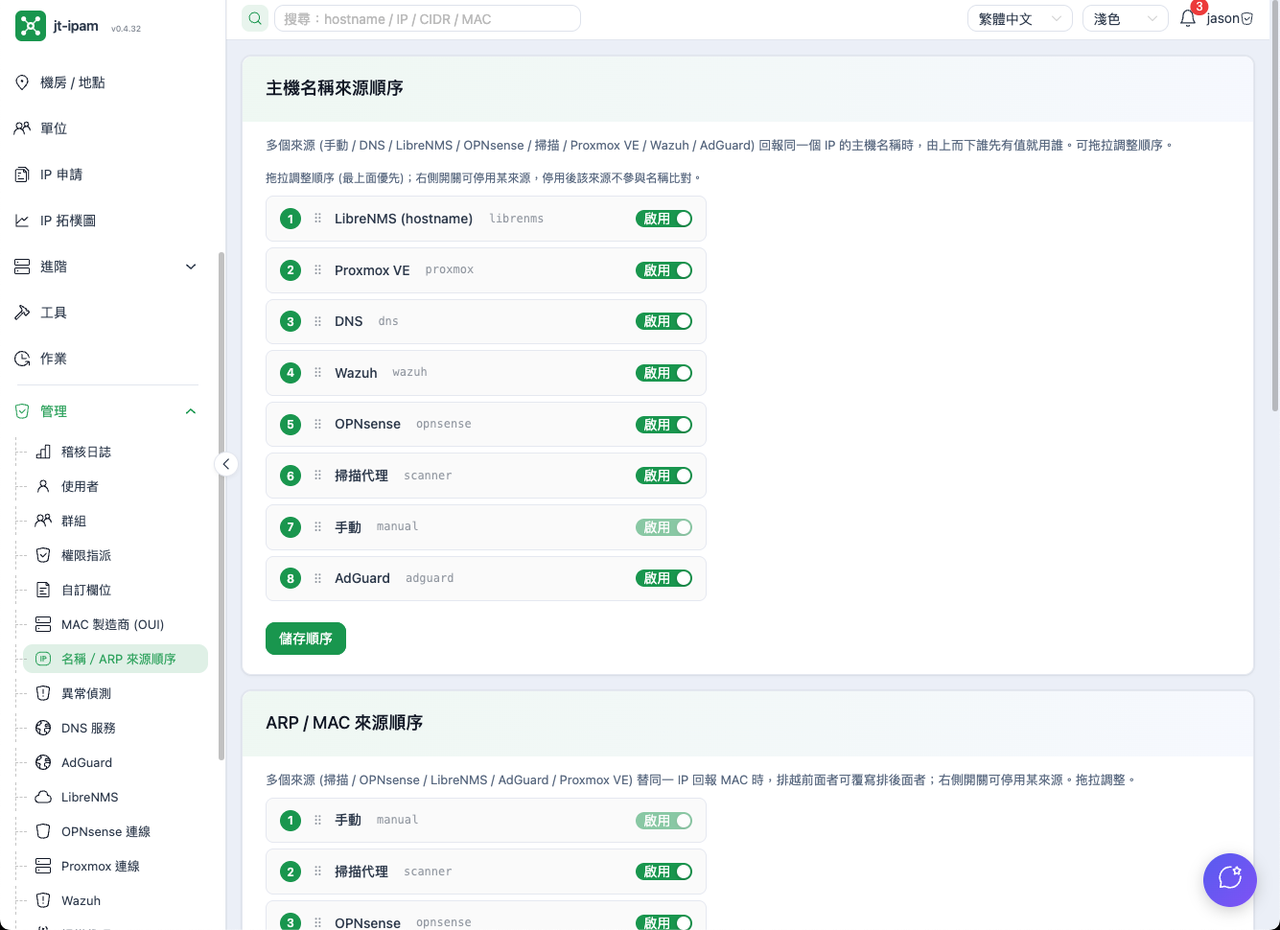Go to IP 申請 page

[x=106, y=174]
